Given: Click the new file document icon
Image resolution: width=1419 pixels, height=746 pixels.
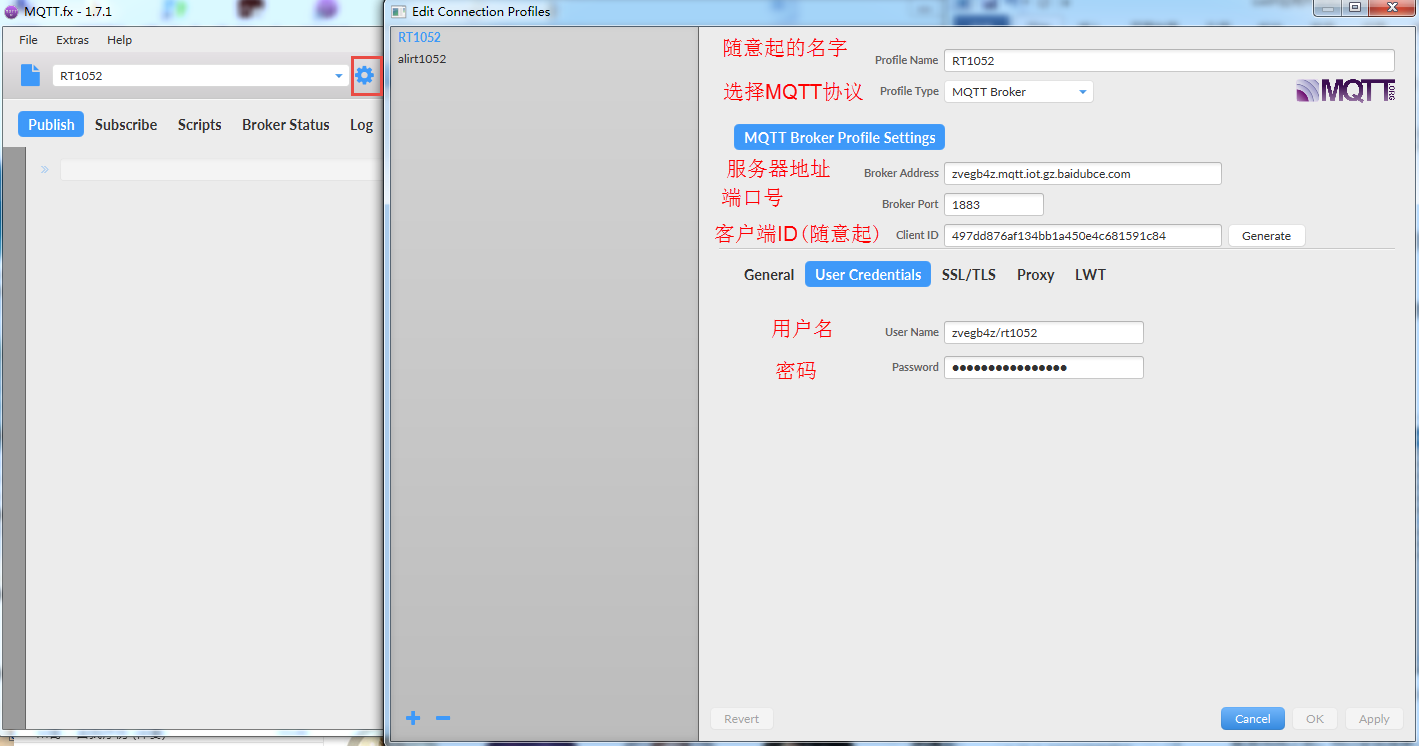Looking at the screenshot, I should click(31, 75).
